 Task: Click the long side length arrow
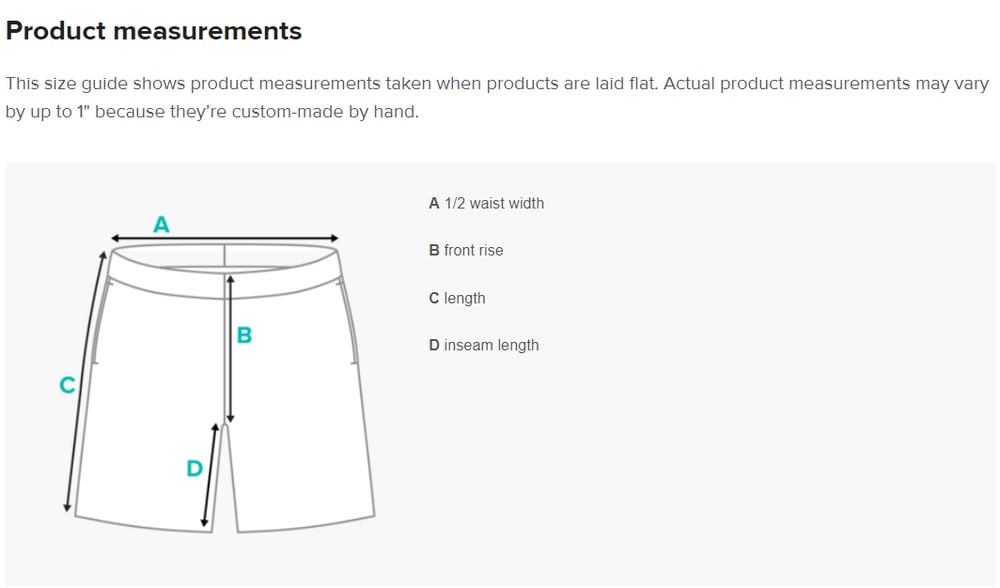tap(84, 380)
